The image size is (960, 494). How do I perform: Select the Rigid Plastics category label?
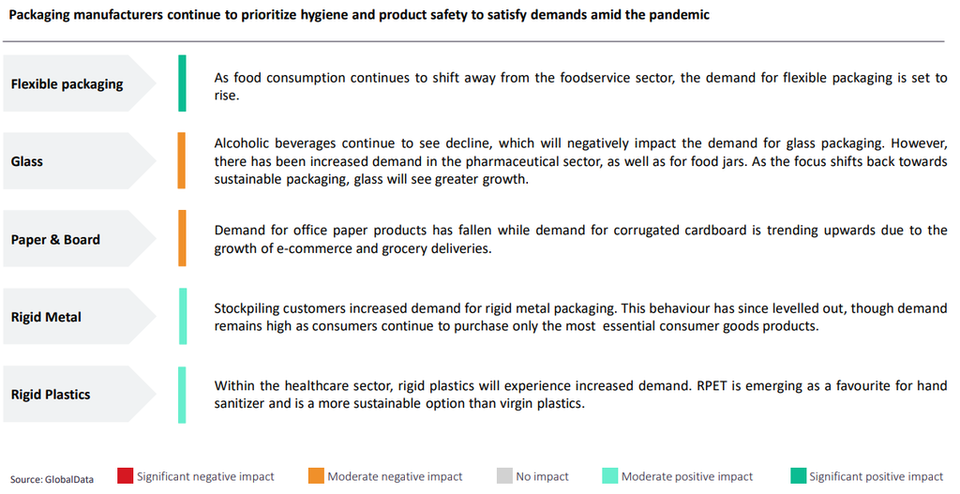tap(50, 394)
